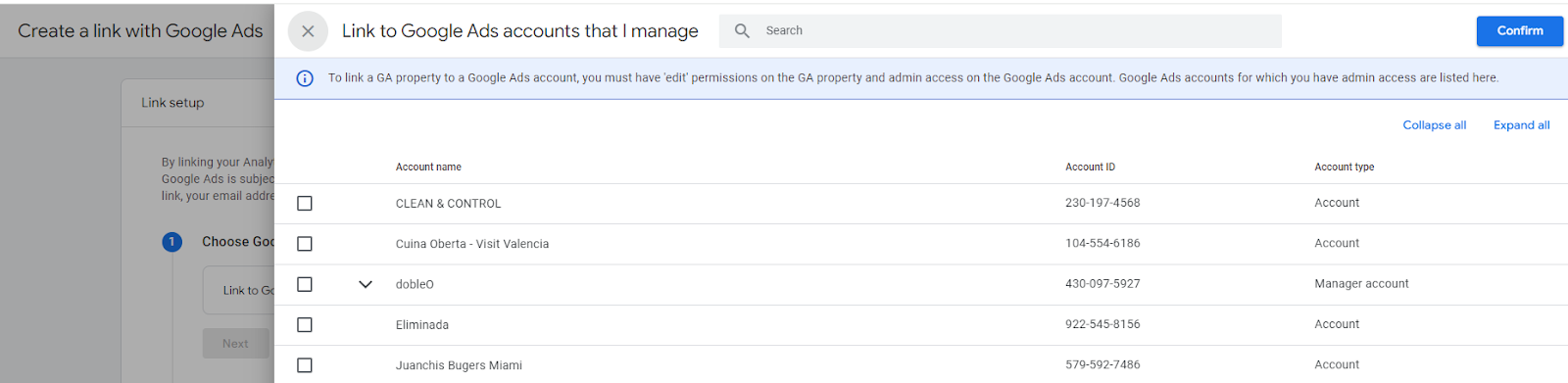Click Expand all link
Screen dimensions: 1568x383
click(1521, 125)
